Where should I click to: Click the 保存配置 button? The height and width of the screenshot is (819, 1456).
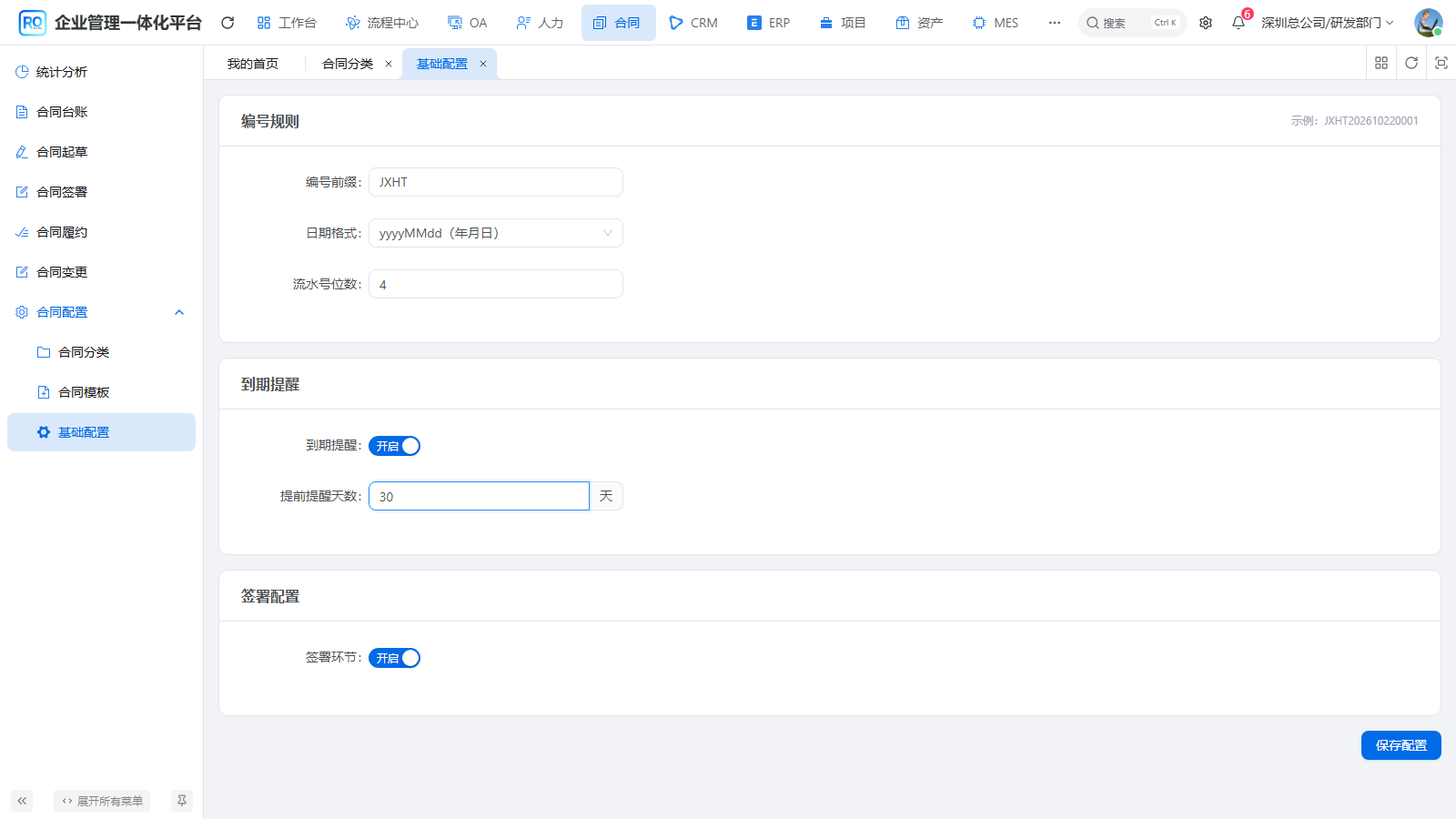click(x=1401, y=745)
